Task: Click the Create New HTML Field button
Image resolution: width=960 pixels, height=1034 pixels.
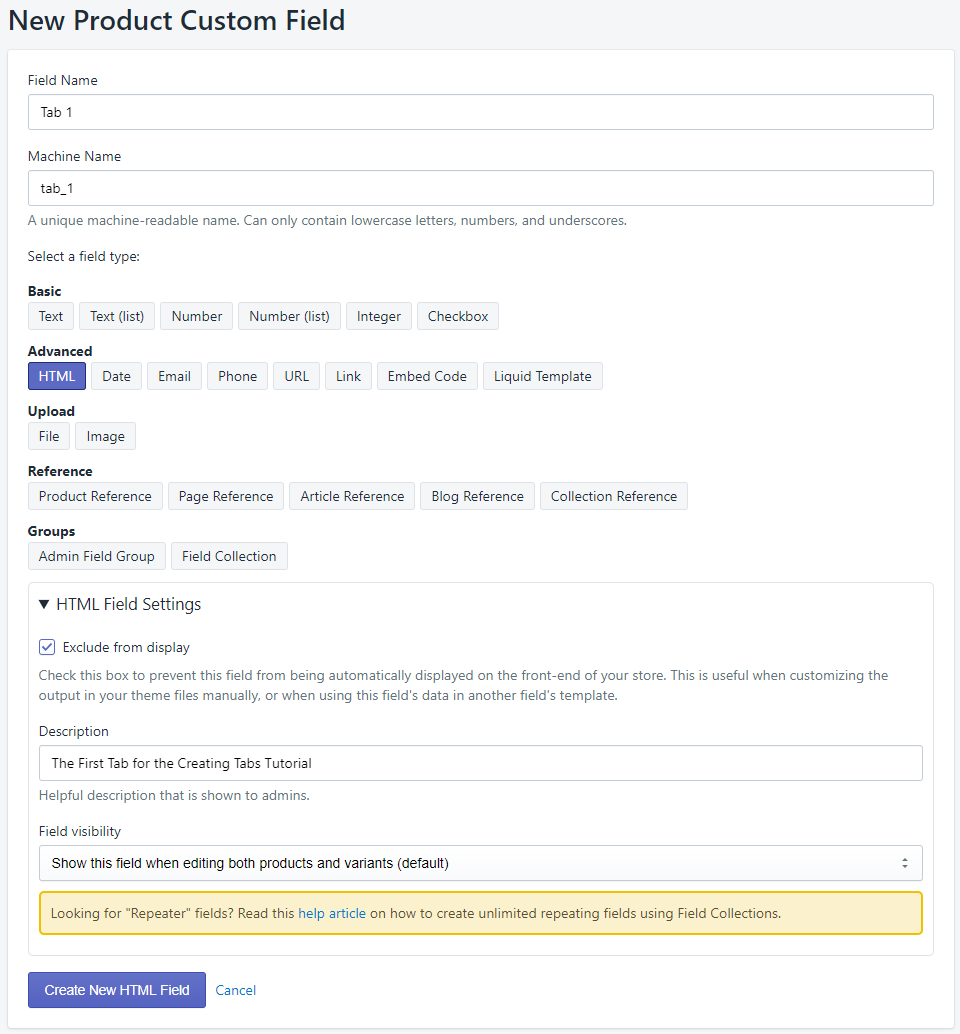Action: click(x=116, y=990)
